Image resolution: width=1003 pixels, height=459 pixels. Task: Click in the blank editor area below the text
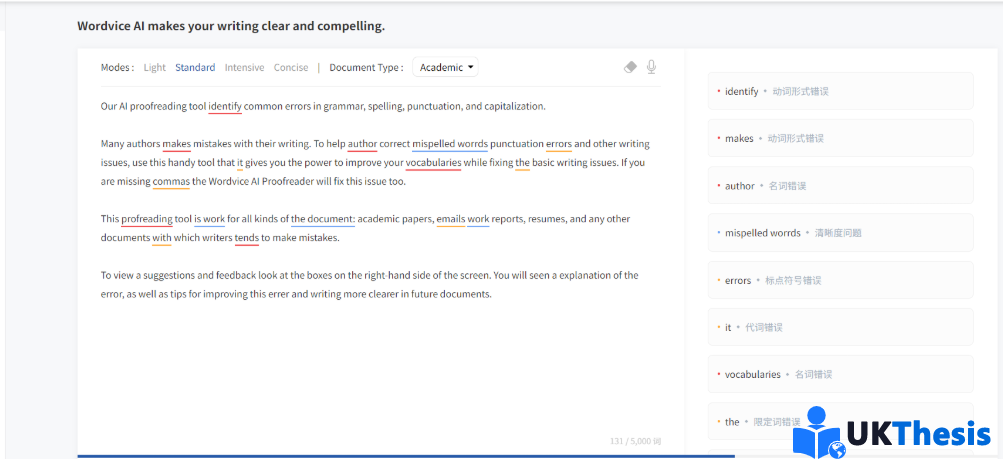pyautogui.click(x=380, y=370)
